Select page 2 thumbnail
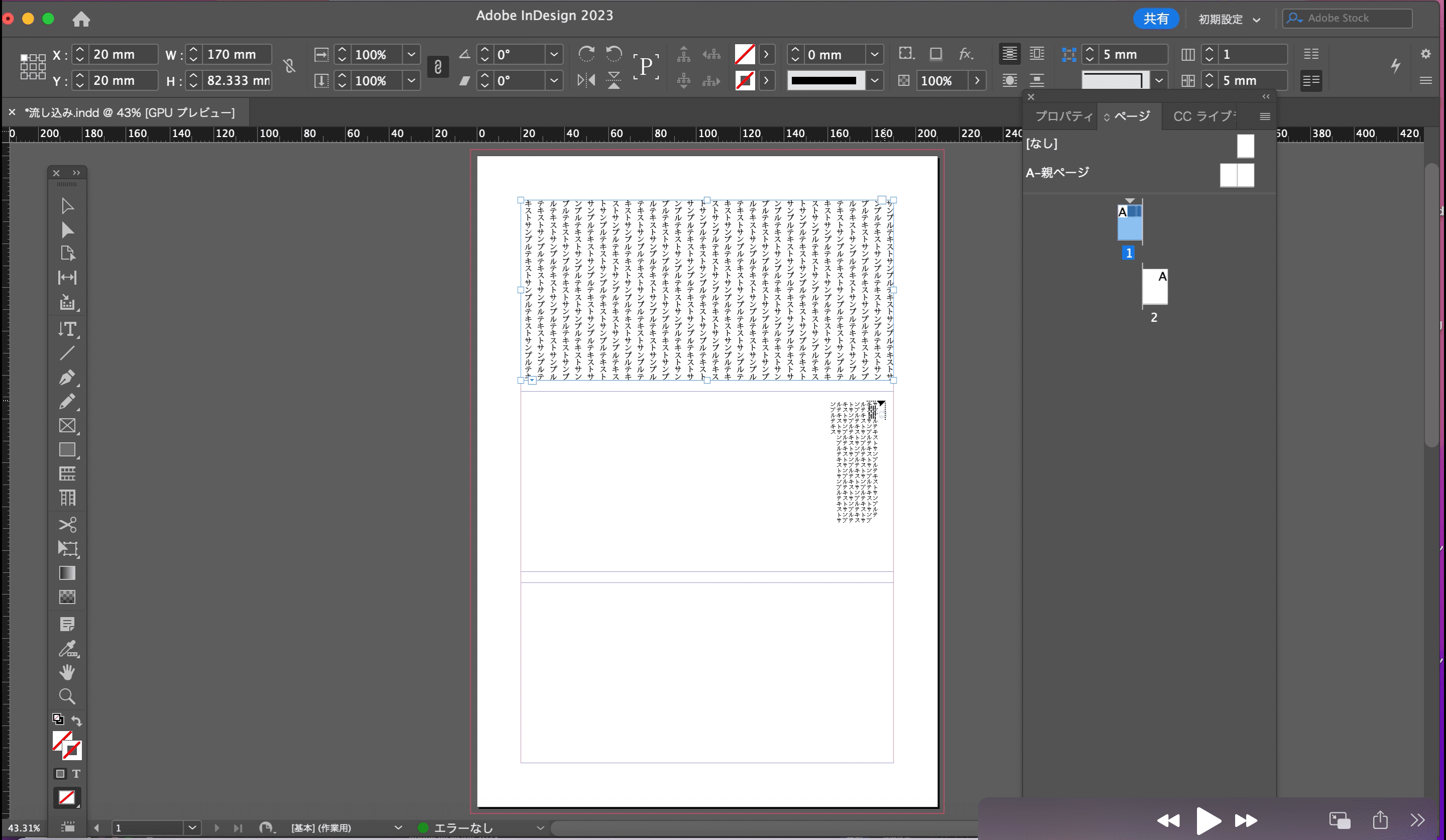Image resolution: width=1446 pixels, height=840 pixels. (1154, 286)
